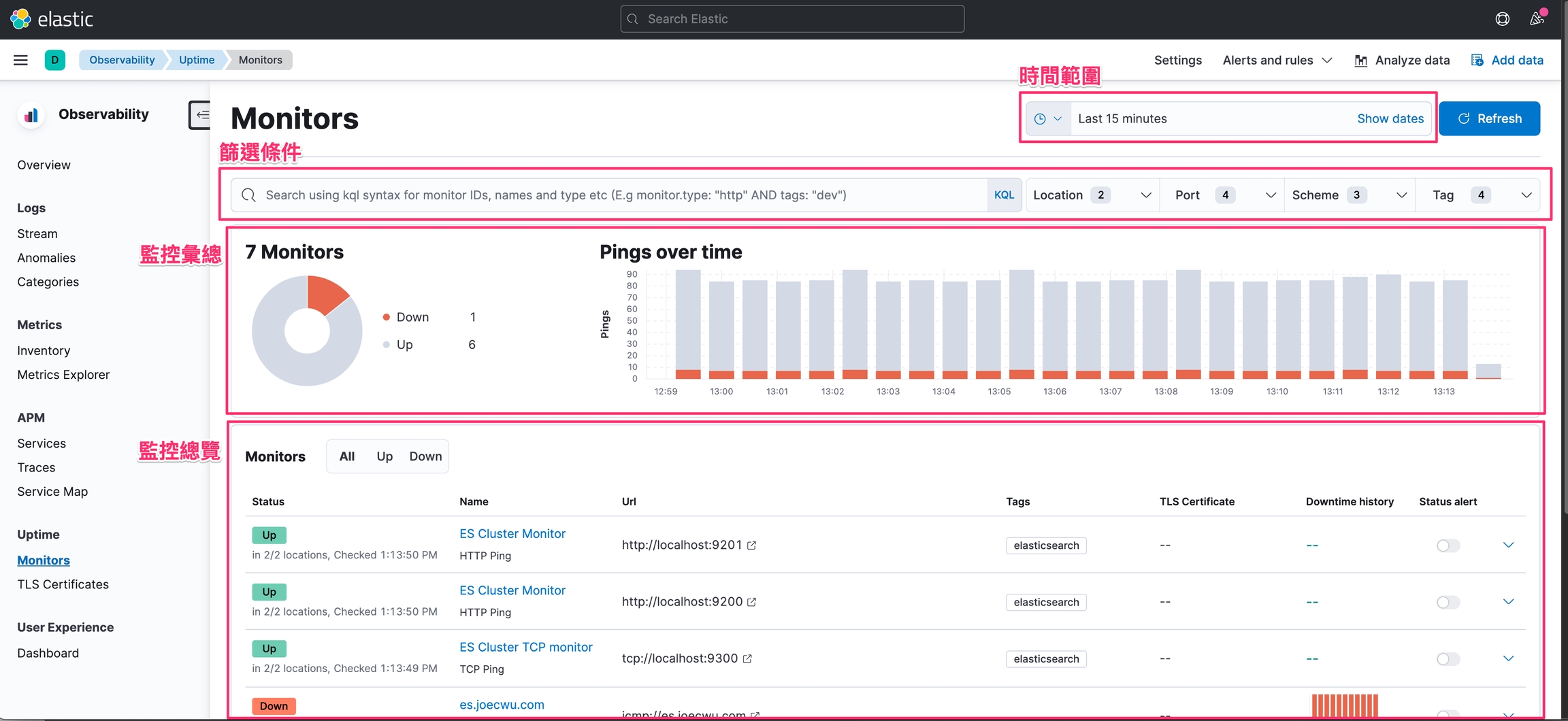Click the magnifier icon in KQL search bar
Image resolution: width=1568 pixels, height=721 pixels.
click(x=248, y=195)
